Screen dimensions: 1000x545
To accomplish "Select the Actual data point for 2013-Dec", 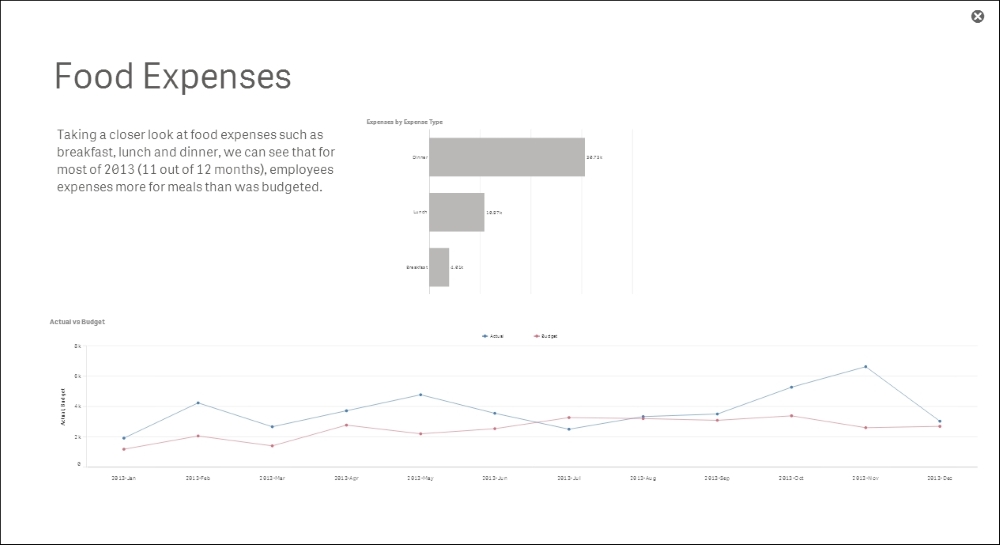I will pyautogui.click(x=939, y=421).
